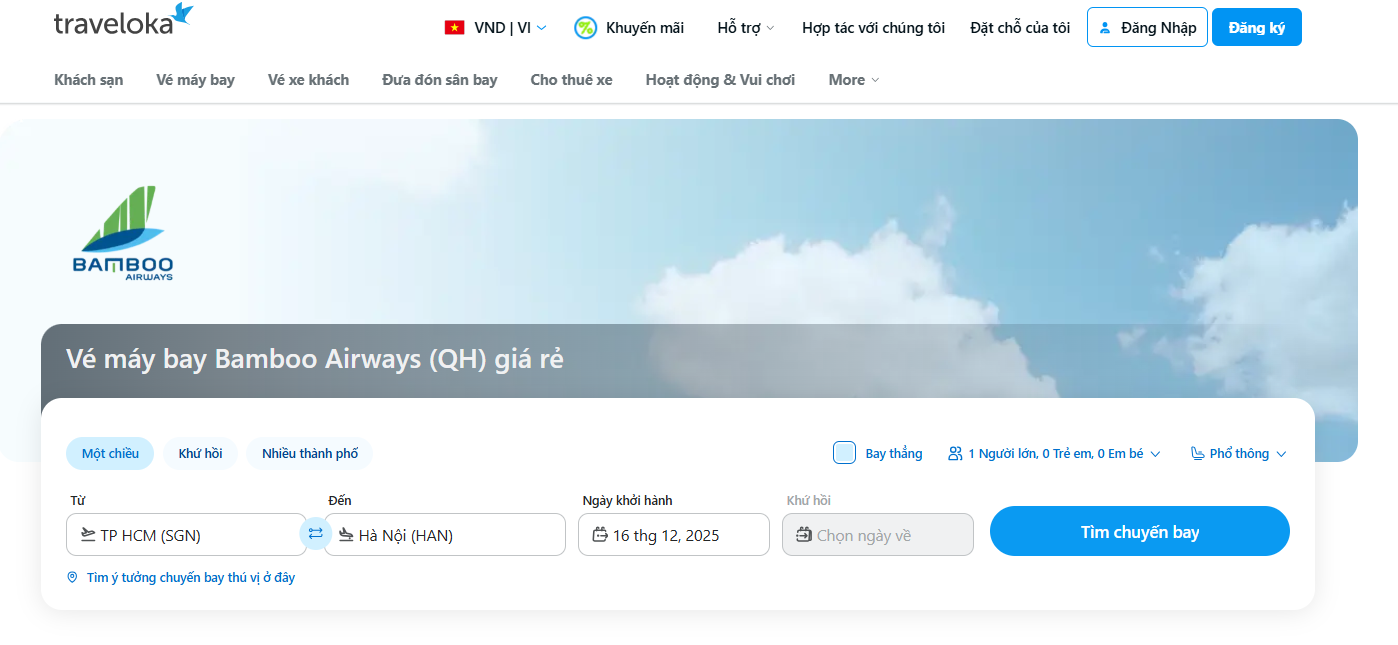Expand the Hỗ trợ menu
The width and height of the screenshot is (1398, 645).
click(745, 28)
